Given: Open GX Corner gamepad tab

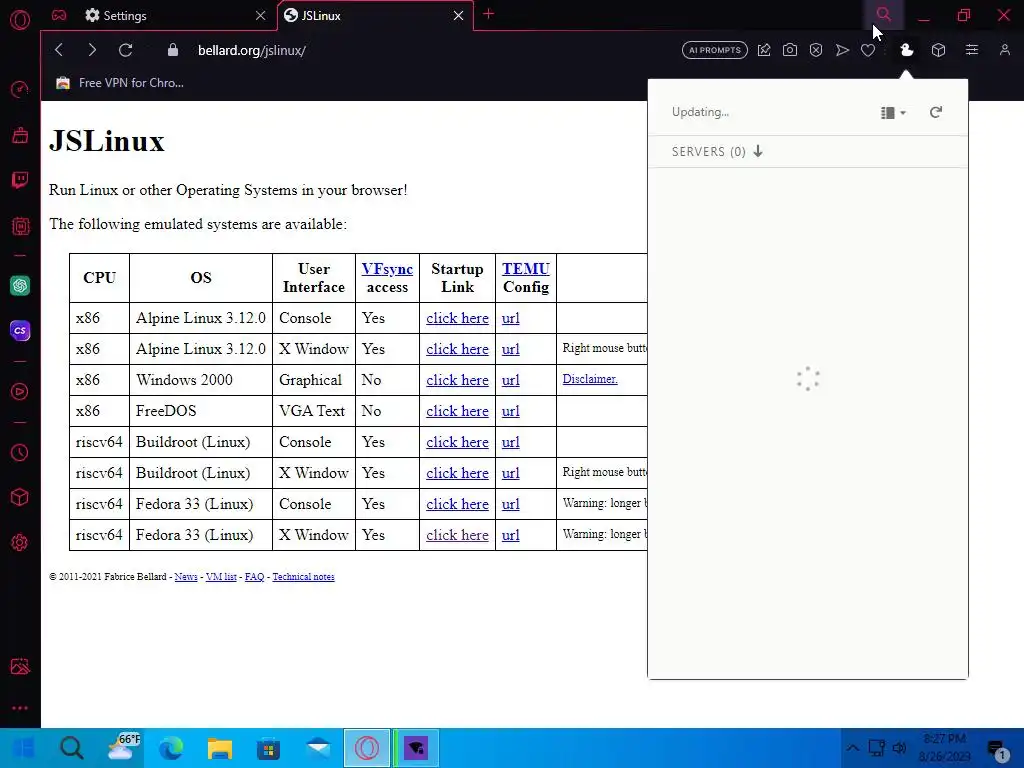Looking at the screenshot, I should (x=59, y=15).
